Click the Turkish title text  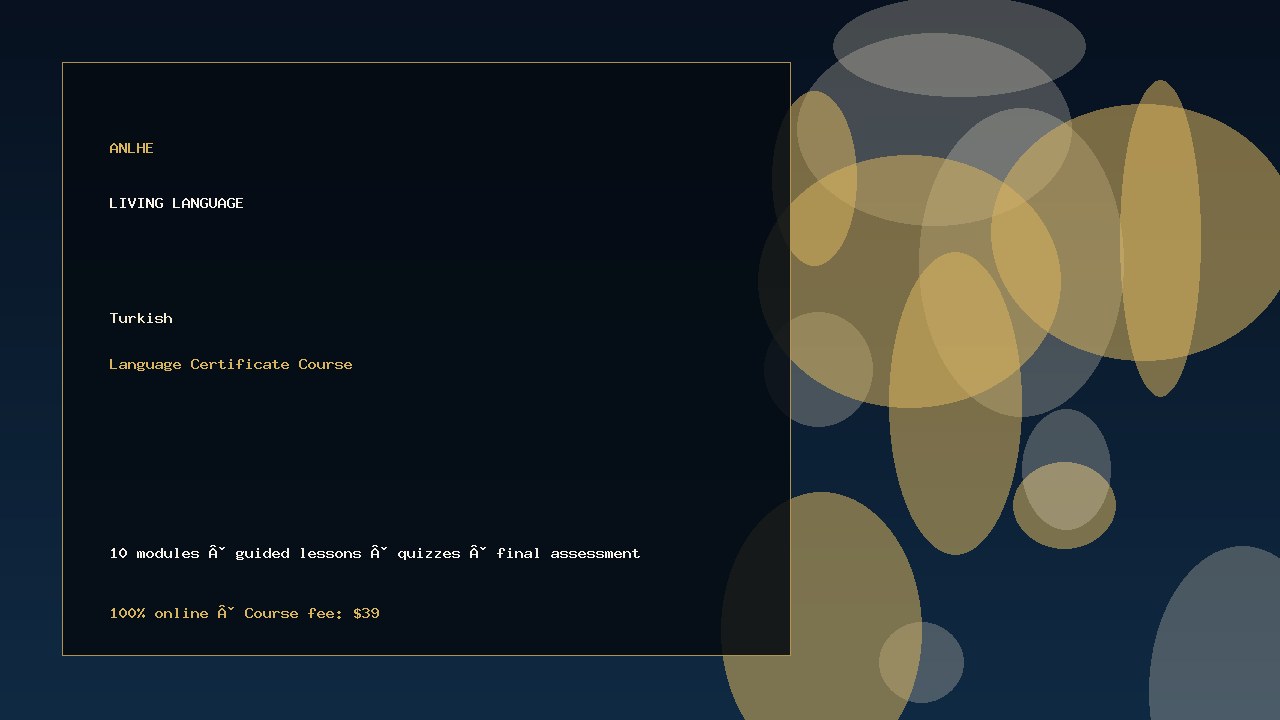point(141,318)
